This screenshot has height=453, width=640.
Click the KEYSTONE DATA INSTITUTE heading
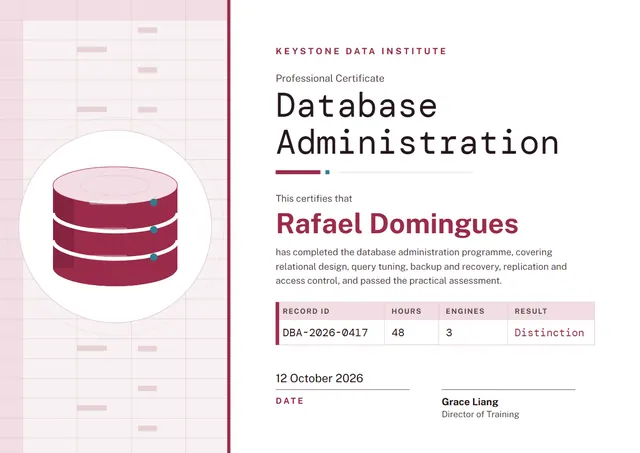[361, 51]
